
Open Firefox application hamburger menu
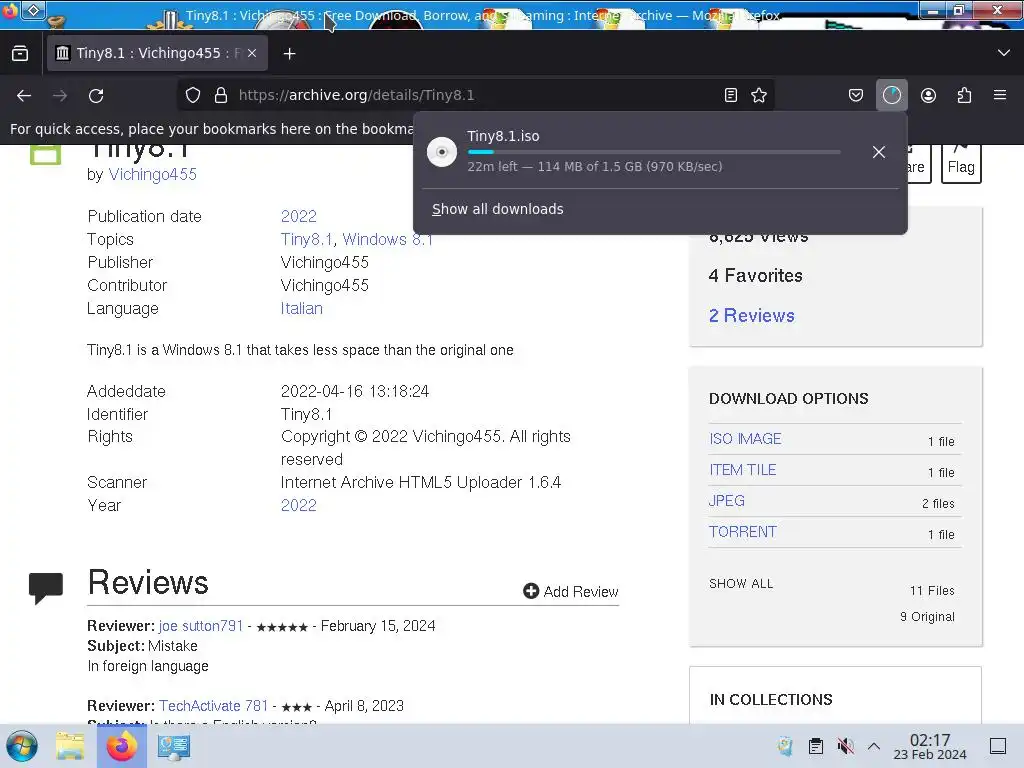click(x=1000, y=95)
